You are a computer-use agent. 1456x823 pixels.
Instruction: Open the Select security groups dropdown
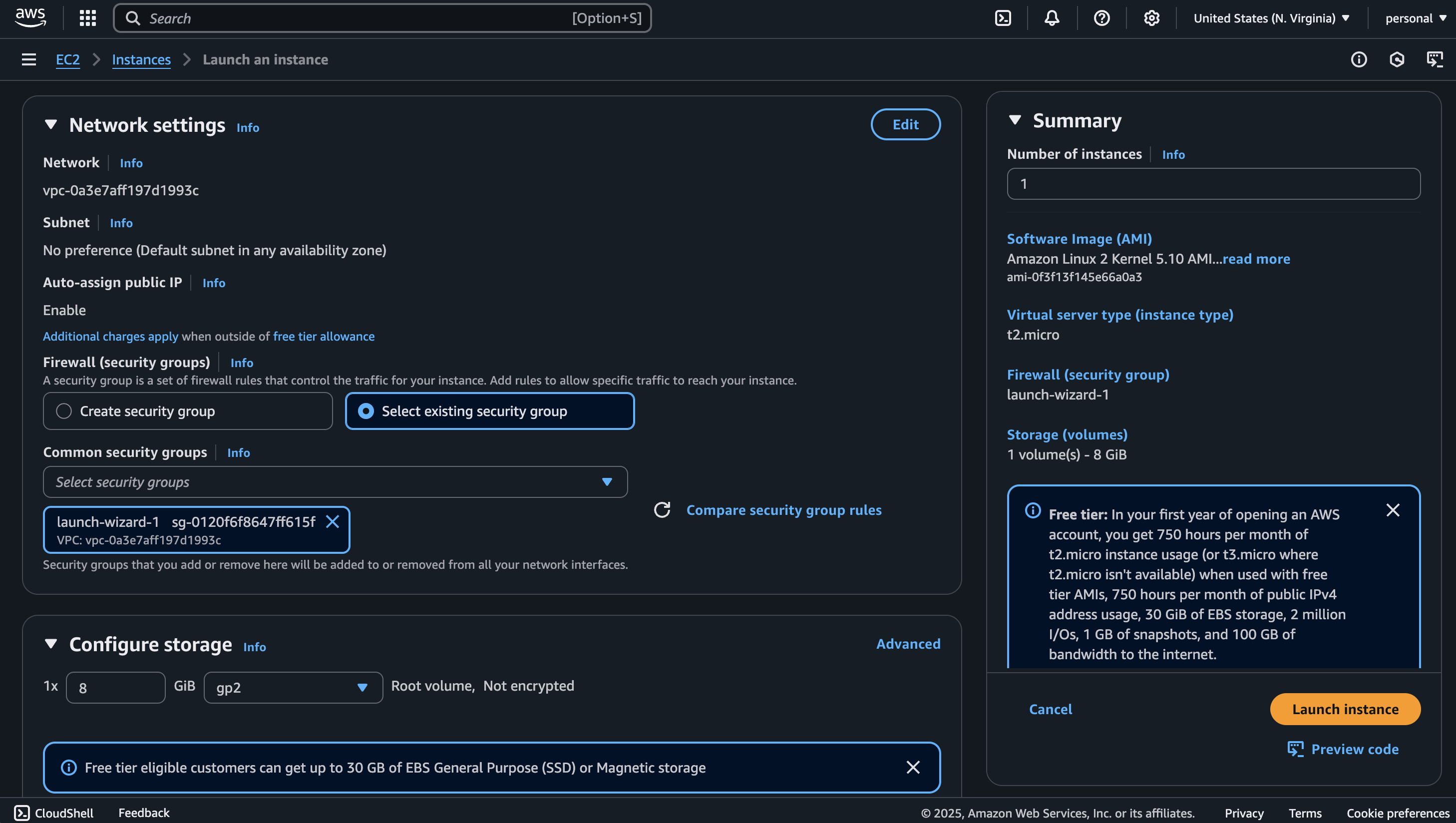pos(335,481)
